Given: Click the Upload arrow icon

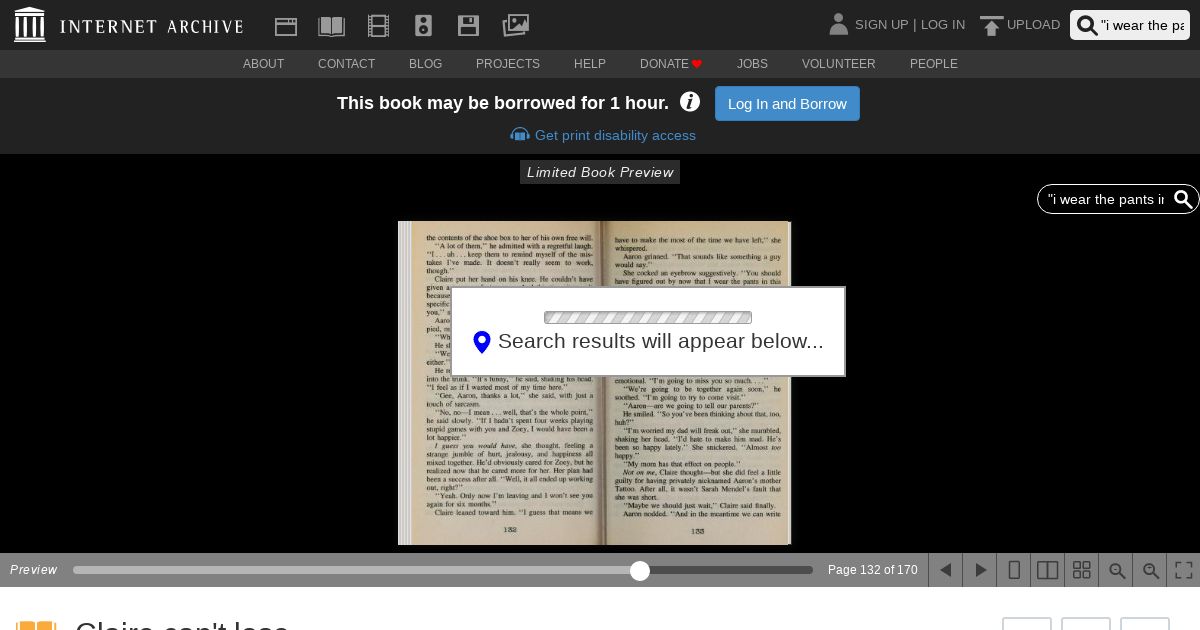Looking at the screenshot, I should (x=991, y=26).
